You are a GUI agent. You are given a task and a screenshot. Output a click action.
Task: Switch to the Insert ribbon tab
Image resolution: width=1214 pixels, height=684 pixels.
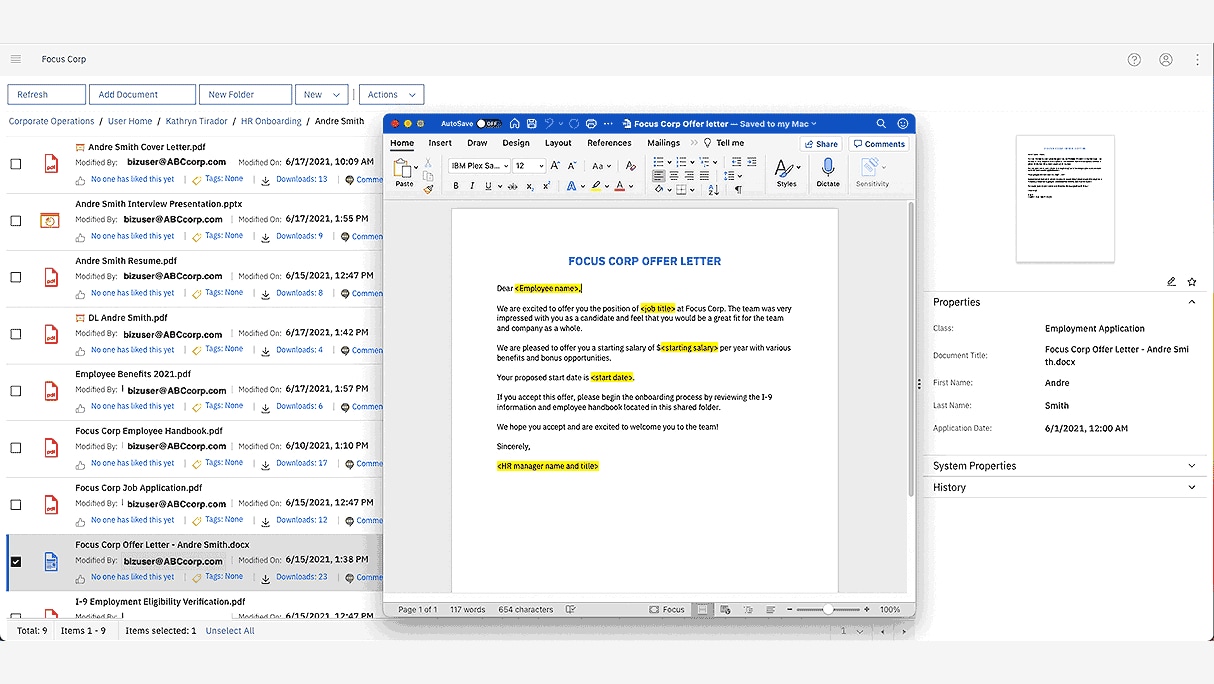click(440, 143)
